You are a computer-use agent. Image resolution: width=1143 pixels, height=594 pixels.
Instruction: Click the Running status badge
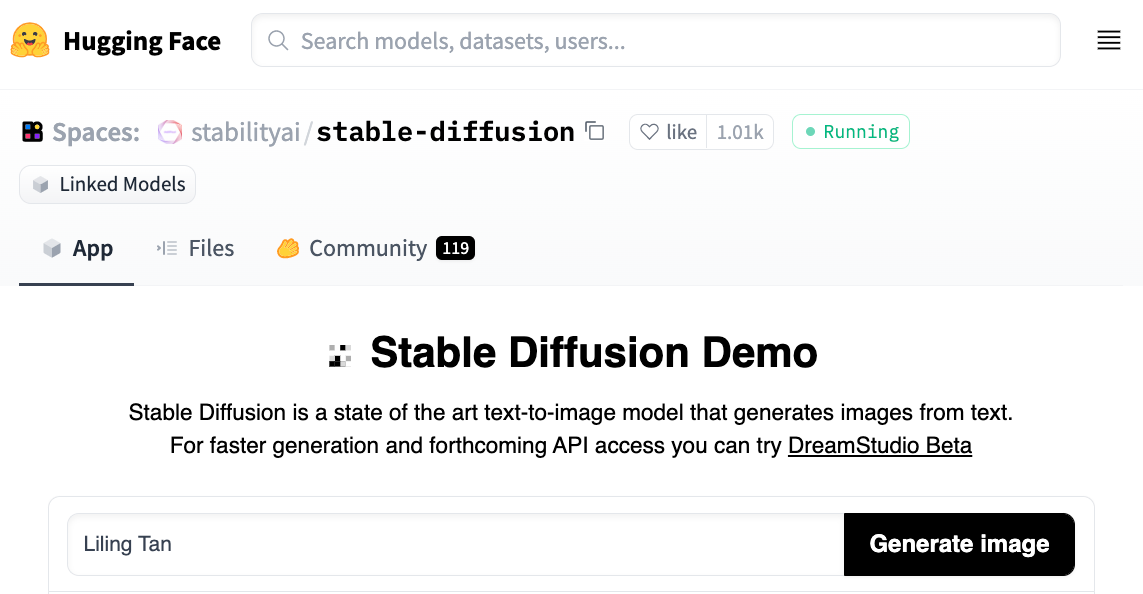(851, 132)
